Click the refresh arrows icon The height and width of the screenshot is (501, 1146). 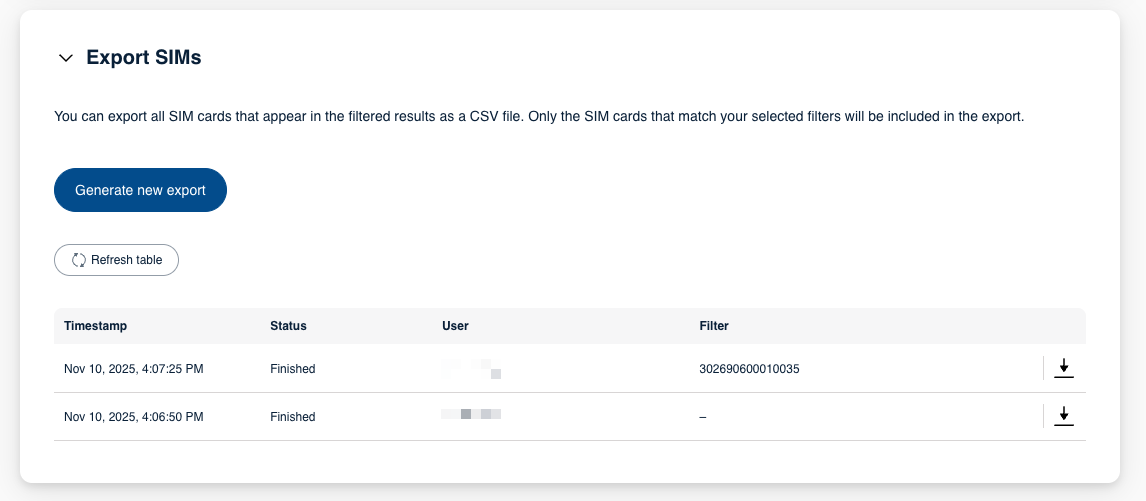(x=79, y=260)
